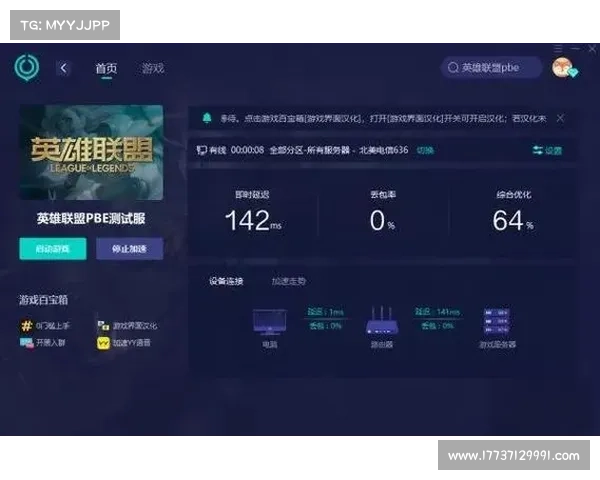Click the computer (电脑) device icon
The image size is (600, 480).
coord(270,322)
